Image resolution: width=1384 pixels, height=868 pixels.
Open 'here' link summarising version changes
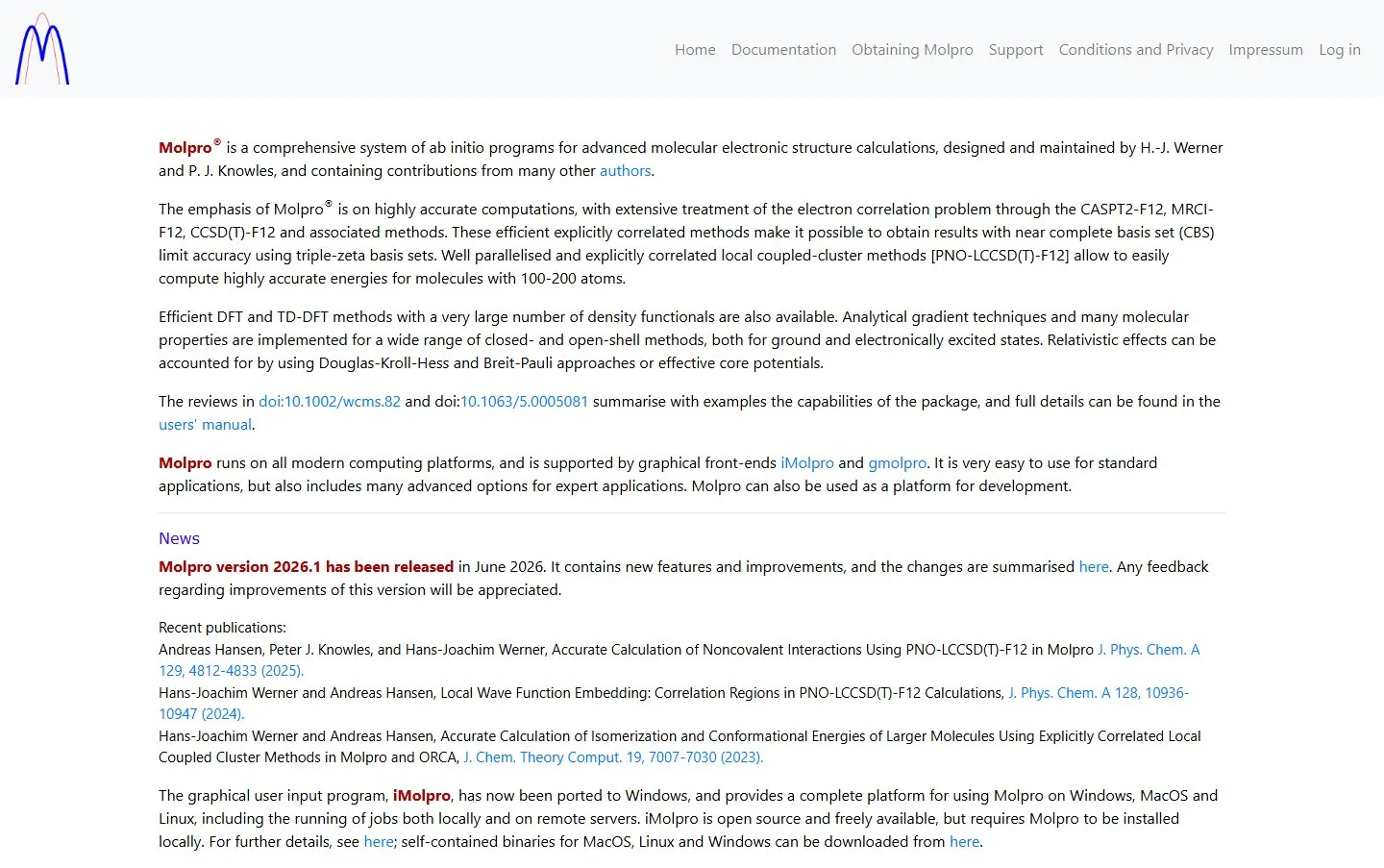pos(1094,567)
